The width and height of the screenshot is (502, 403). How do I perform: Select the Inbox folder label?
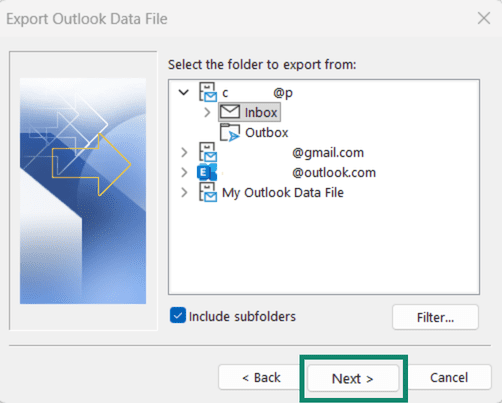click(x=261, y=113)
